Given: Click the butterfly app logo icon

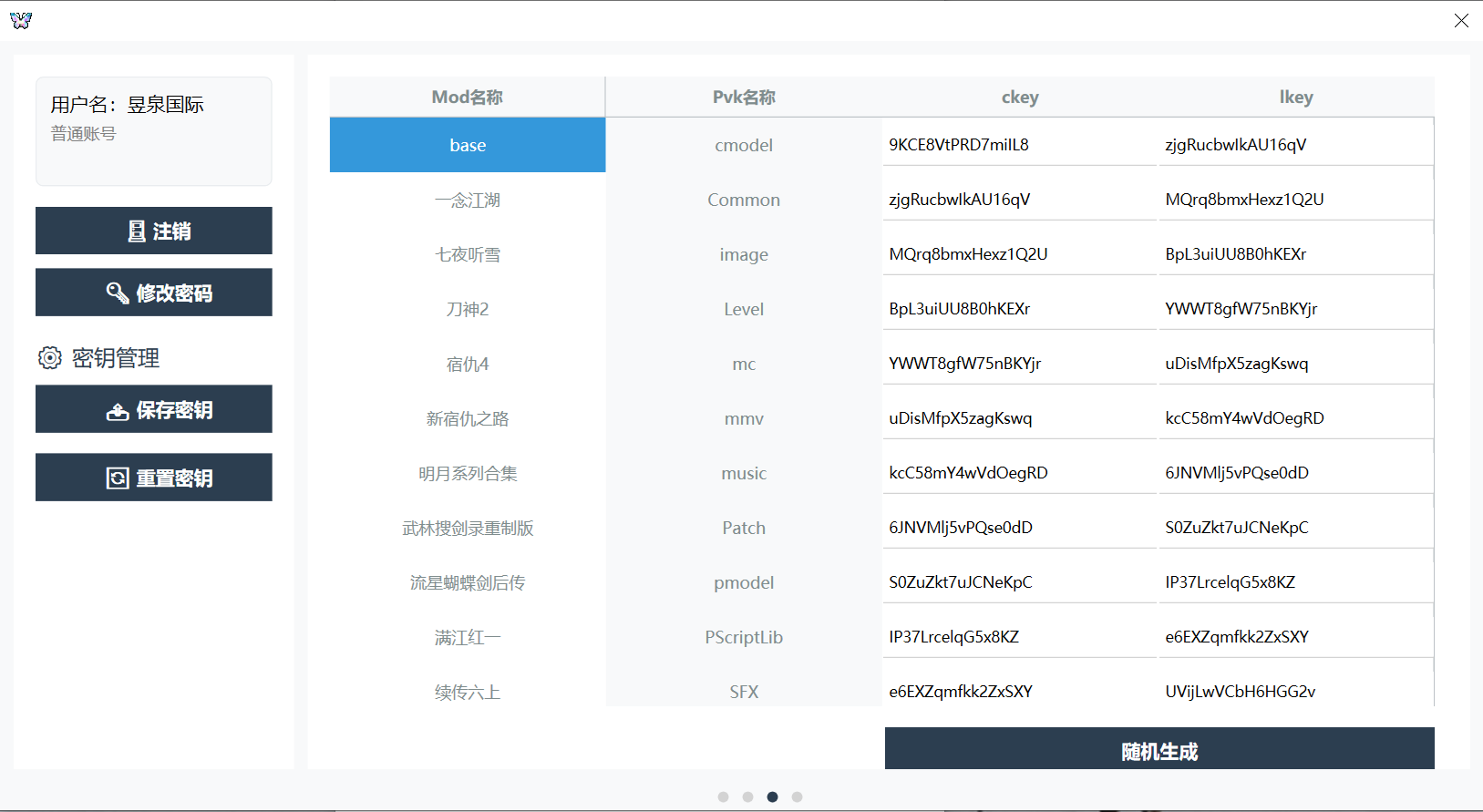Looking at the screenshot, I should click(21, 20).
